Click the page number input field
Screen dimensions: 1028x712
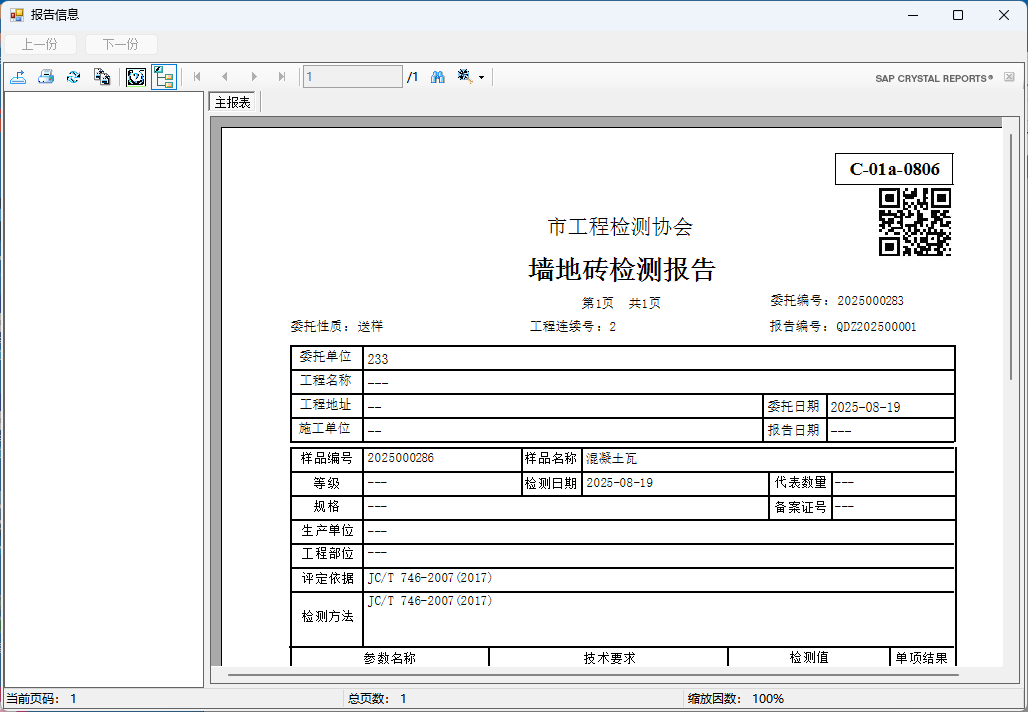[x=352, y=77]
